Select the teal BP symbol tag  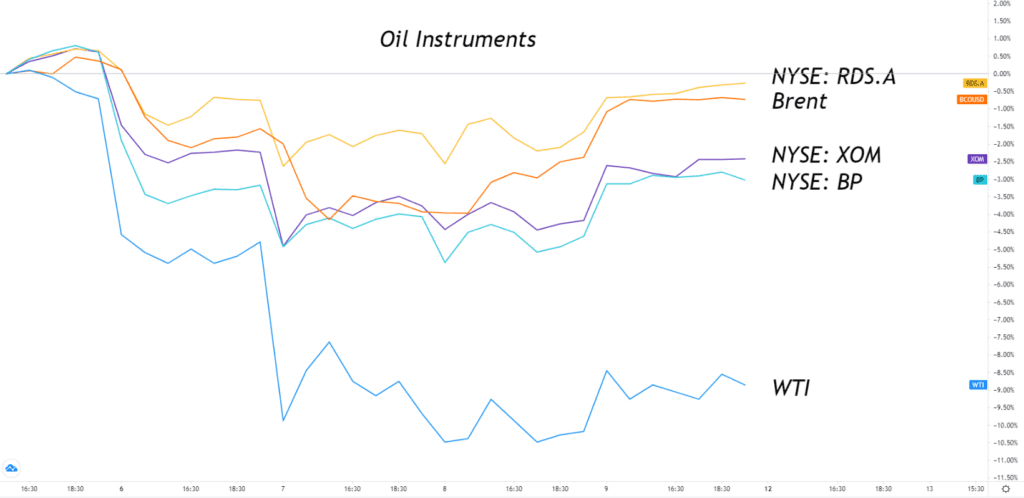pos(980,179)
